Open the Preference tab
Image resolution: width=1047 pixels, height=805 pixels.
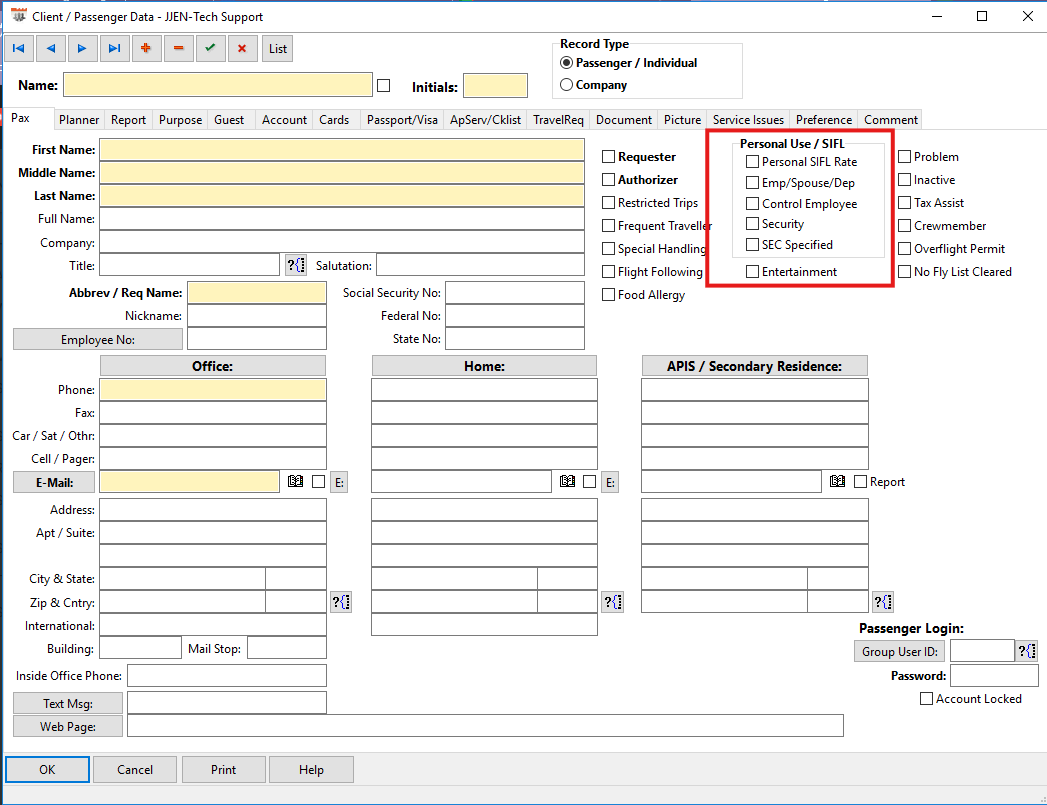tap(823, 119)
